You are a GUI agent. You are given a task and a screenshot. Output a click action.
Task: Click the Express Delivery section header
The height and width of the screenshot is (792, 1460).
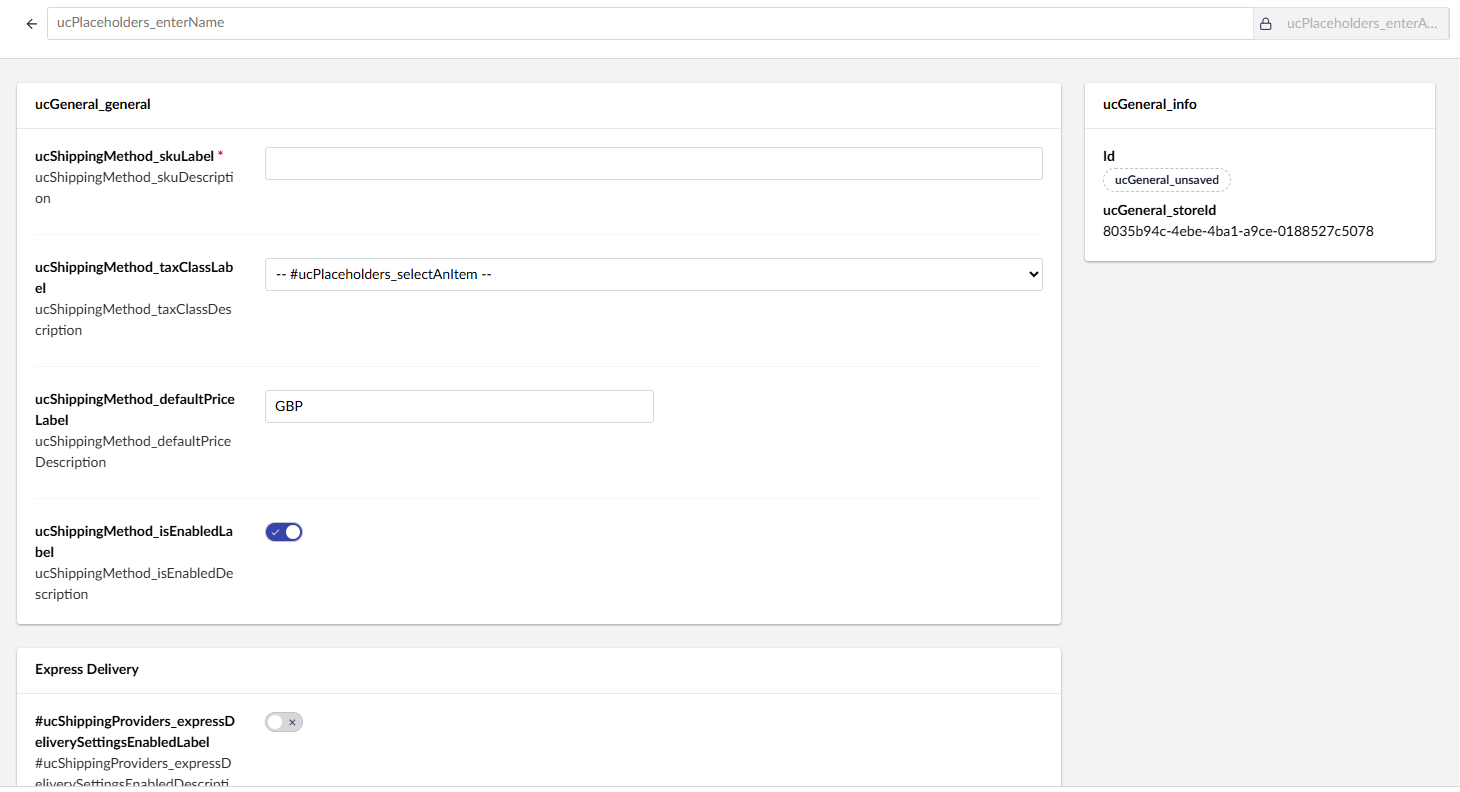(x=87, y=669)
